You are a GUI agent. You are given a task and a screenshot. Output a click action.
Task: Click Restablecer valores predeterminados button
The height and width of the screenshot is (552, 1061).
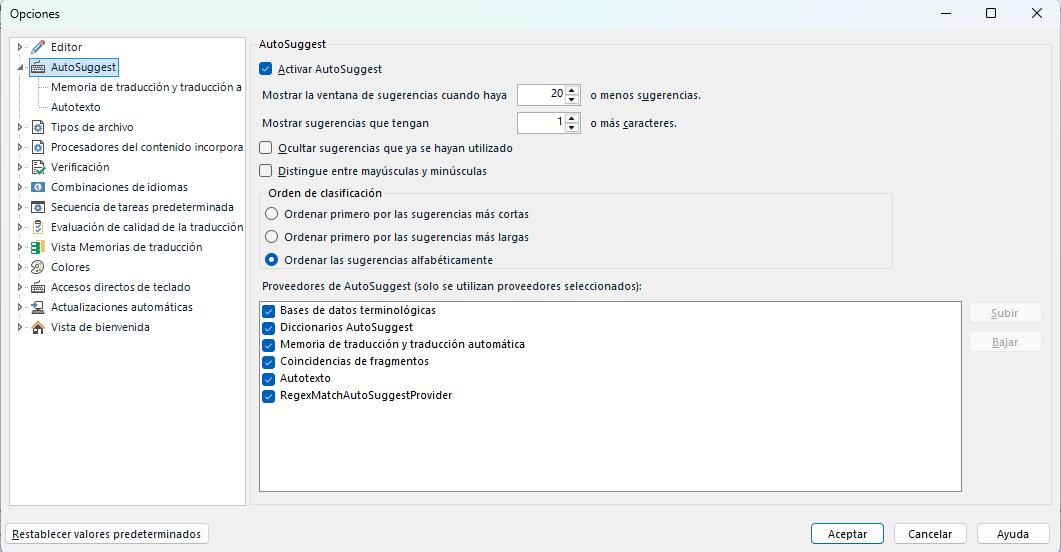(107, 534)
